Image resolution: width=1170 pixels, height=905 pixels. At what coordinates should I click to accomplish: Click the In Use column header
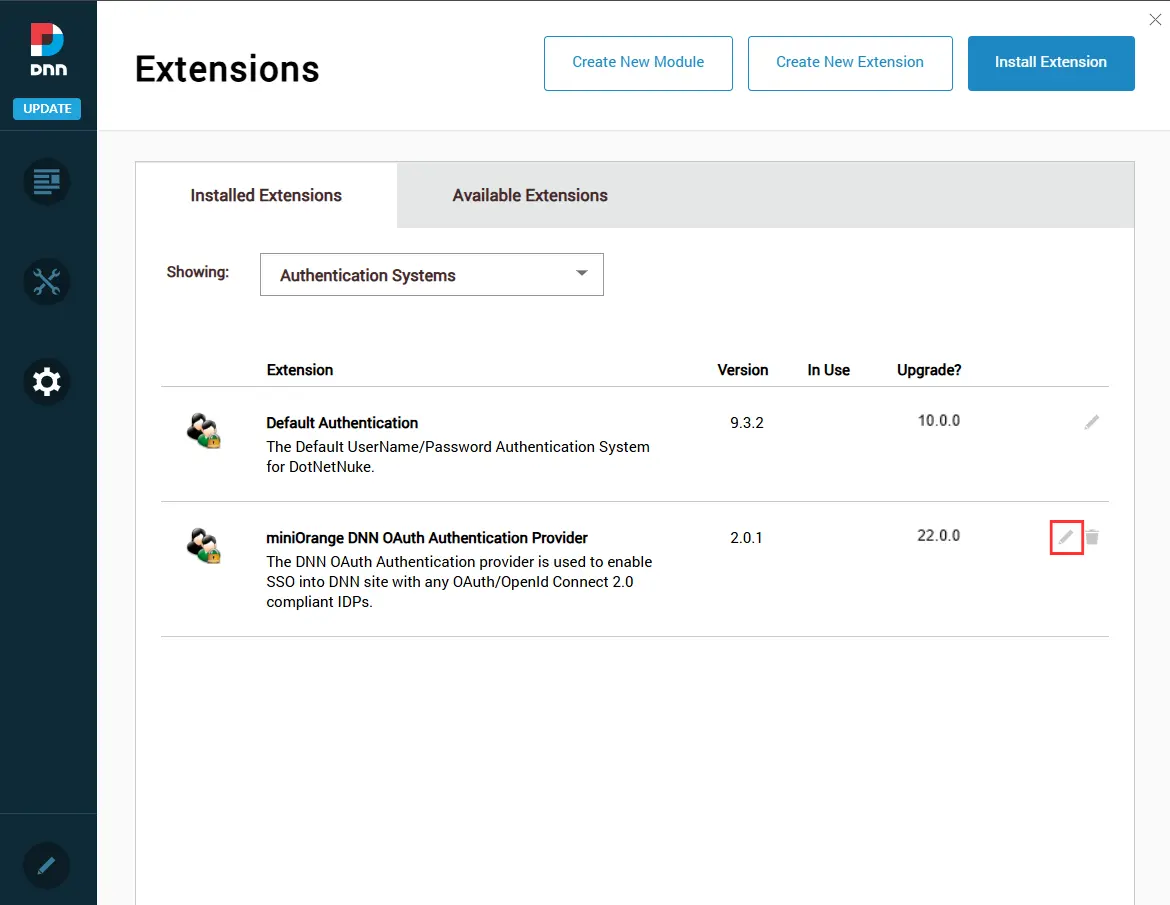tap(828, 370)
